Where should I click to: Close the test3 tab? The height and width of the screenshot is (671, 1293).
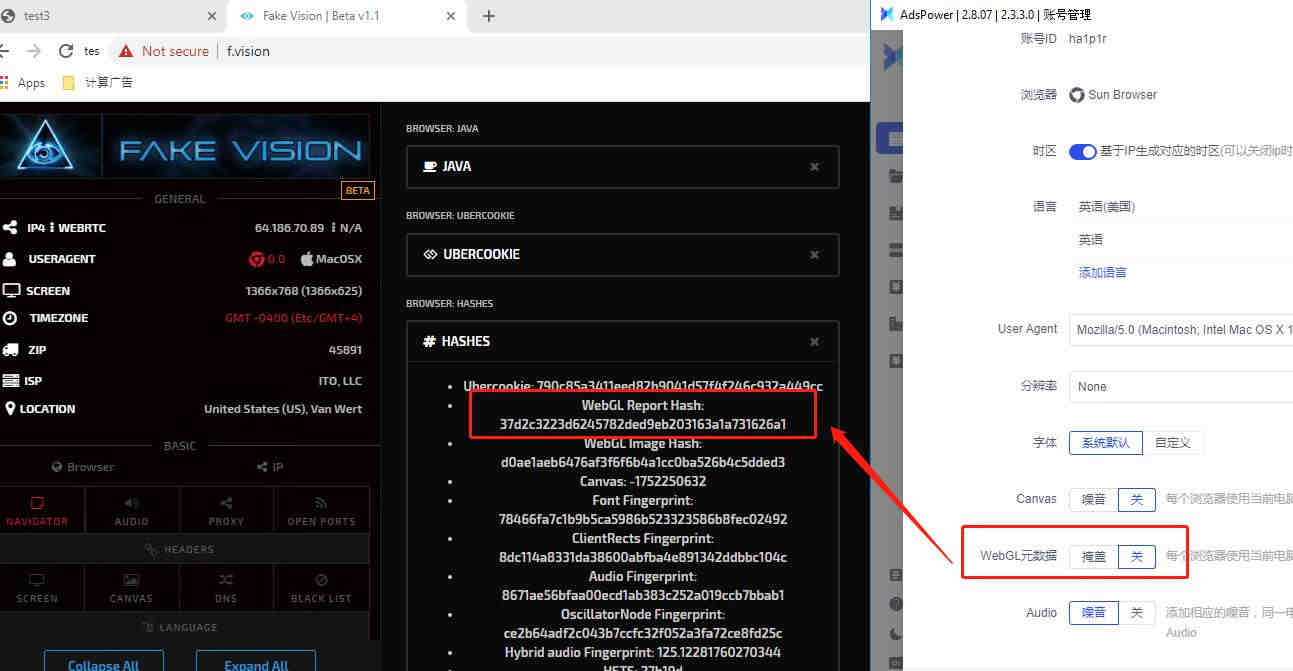212,16
